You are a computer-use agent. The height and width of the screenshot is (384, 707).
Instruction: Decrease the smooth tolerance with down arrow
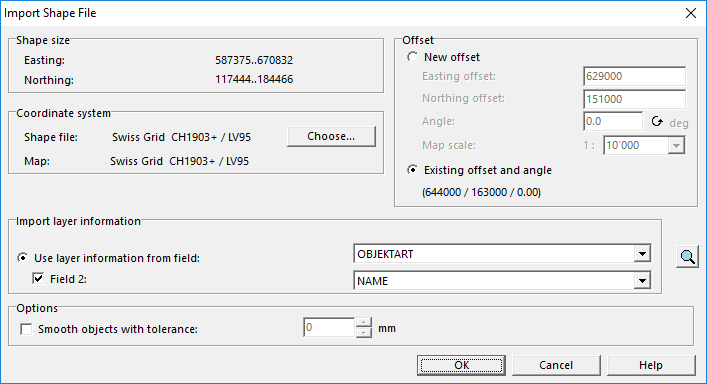(363, 333)
